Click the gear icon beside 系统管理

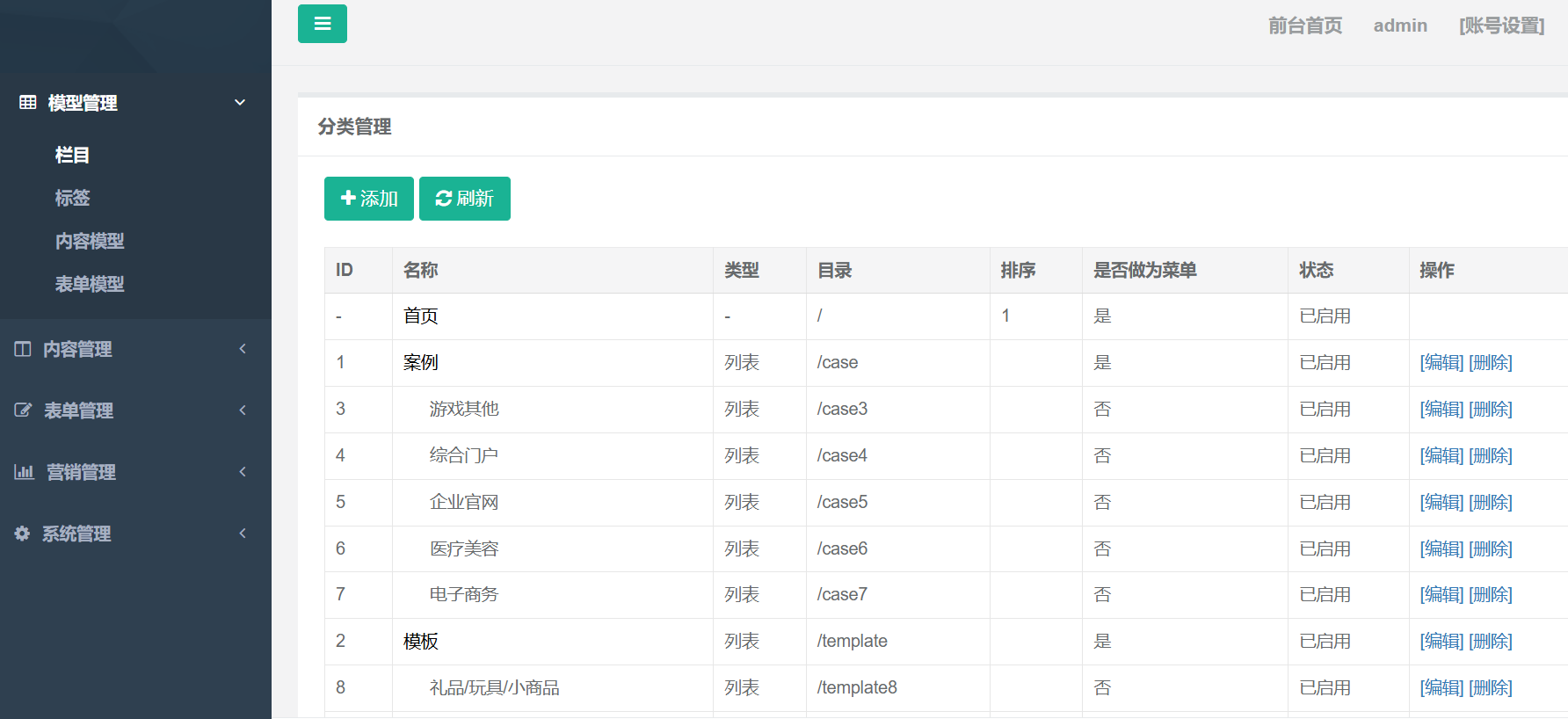click(x=22, y=534)
